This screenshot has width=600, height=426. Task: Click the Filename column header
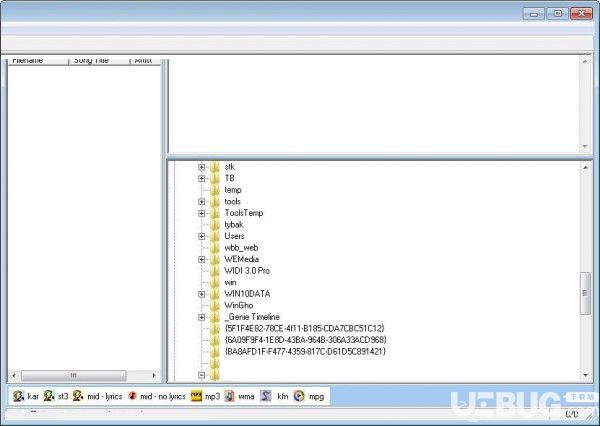[x=38, y=61]
